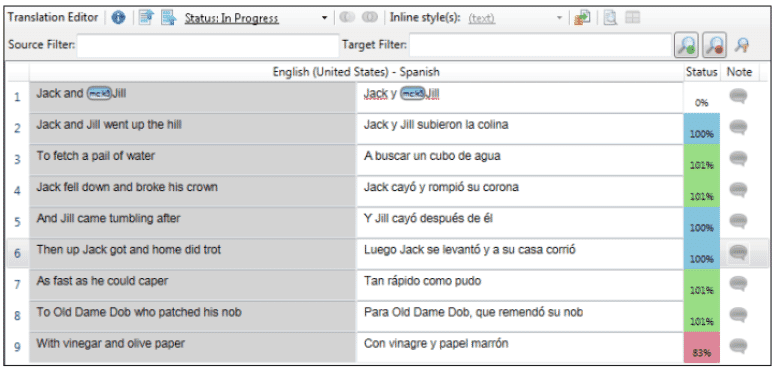Edit target 'Con vinagre y papel marrón'

[436, 343]
